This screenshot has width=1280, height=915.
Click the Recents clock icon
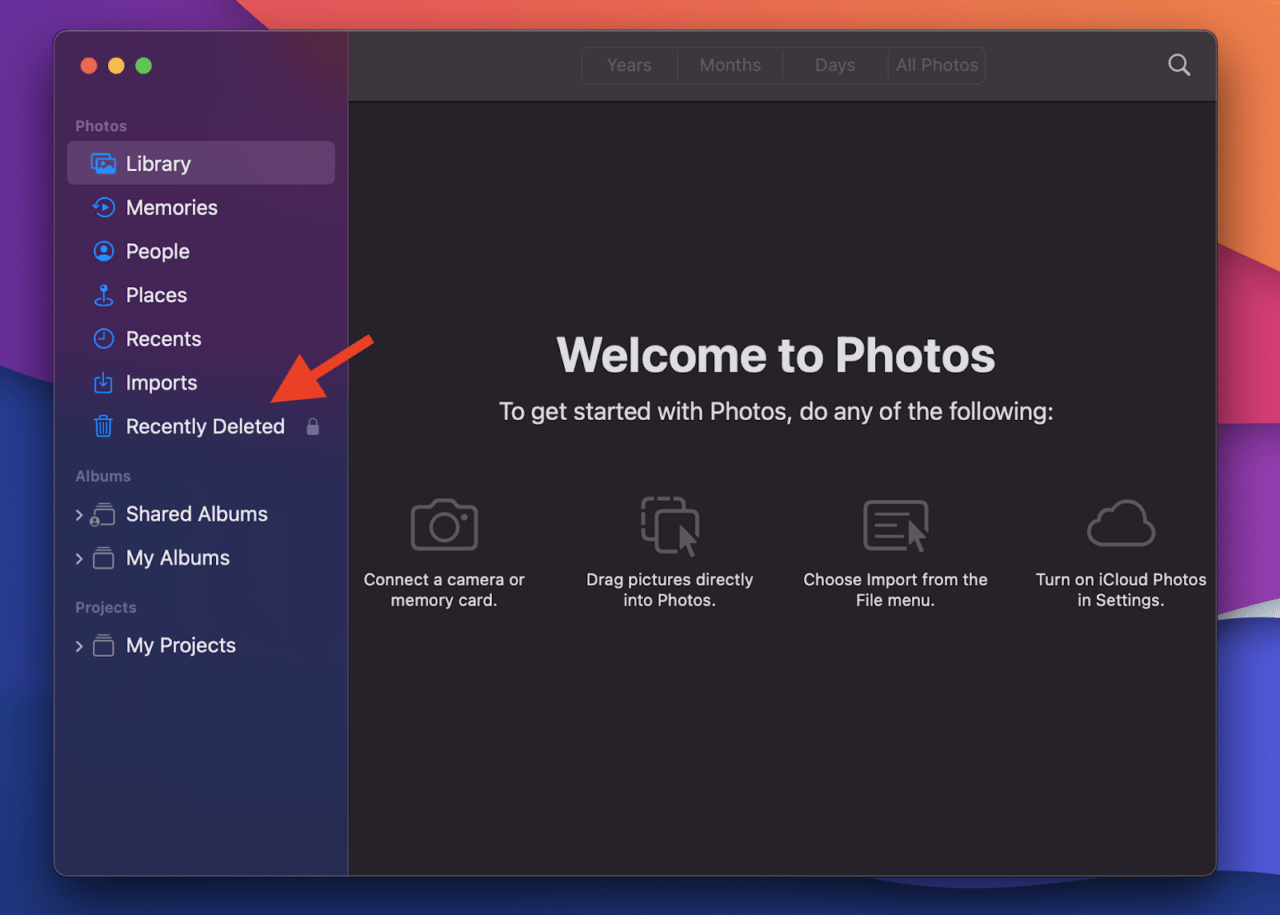pos(103,339)
